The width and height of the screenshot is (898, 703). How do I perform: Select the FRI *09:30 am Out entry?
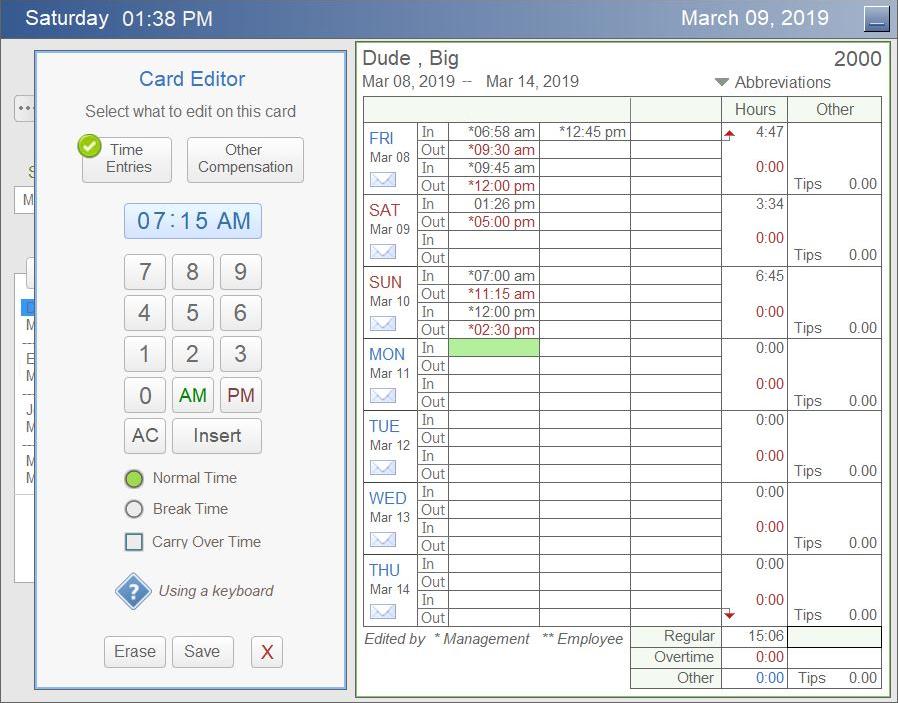point(494,150)
